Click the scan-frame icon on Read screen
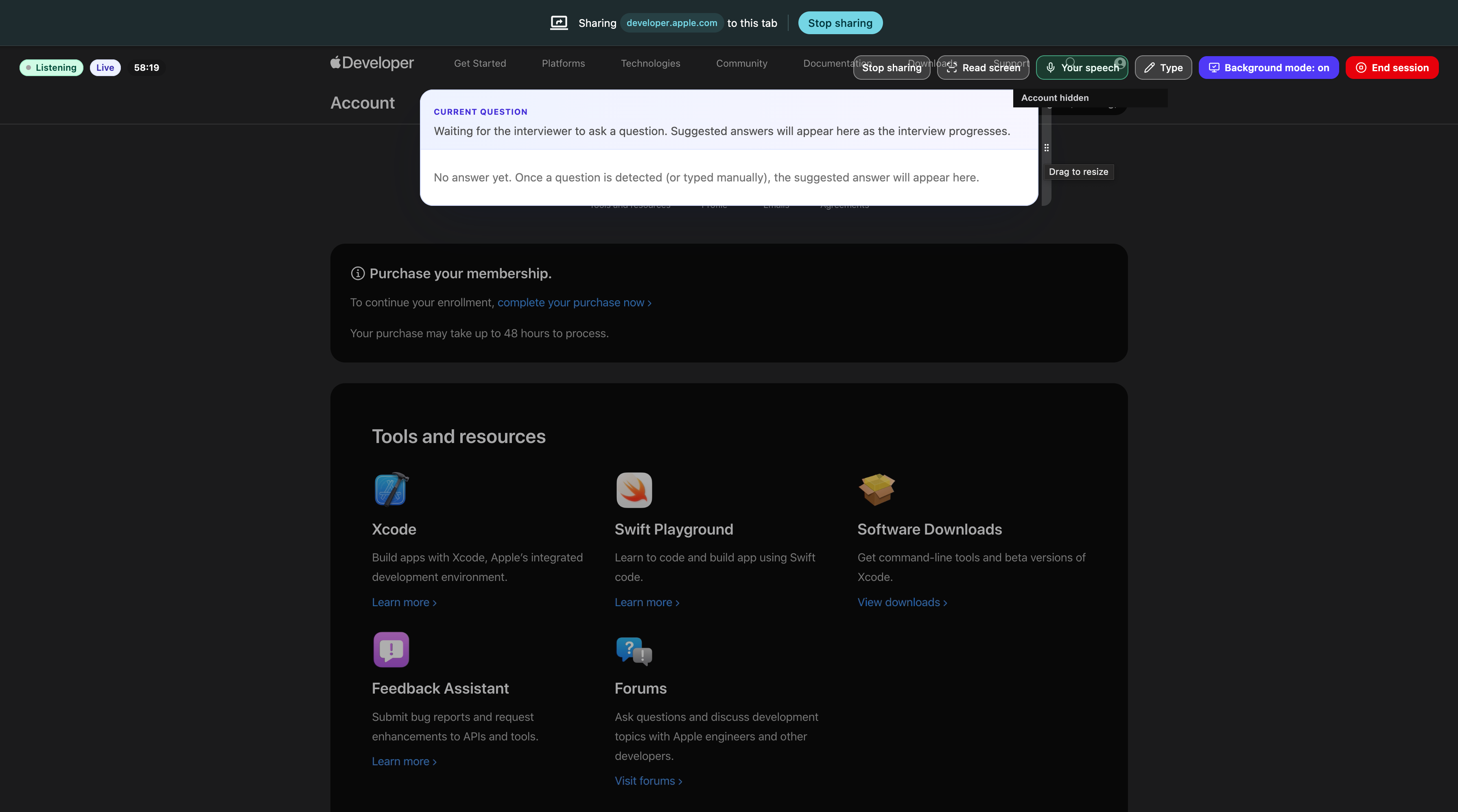The image size is (1458, 812). [951, 68]
